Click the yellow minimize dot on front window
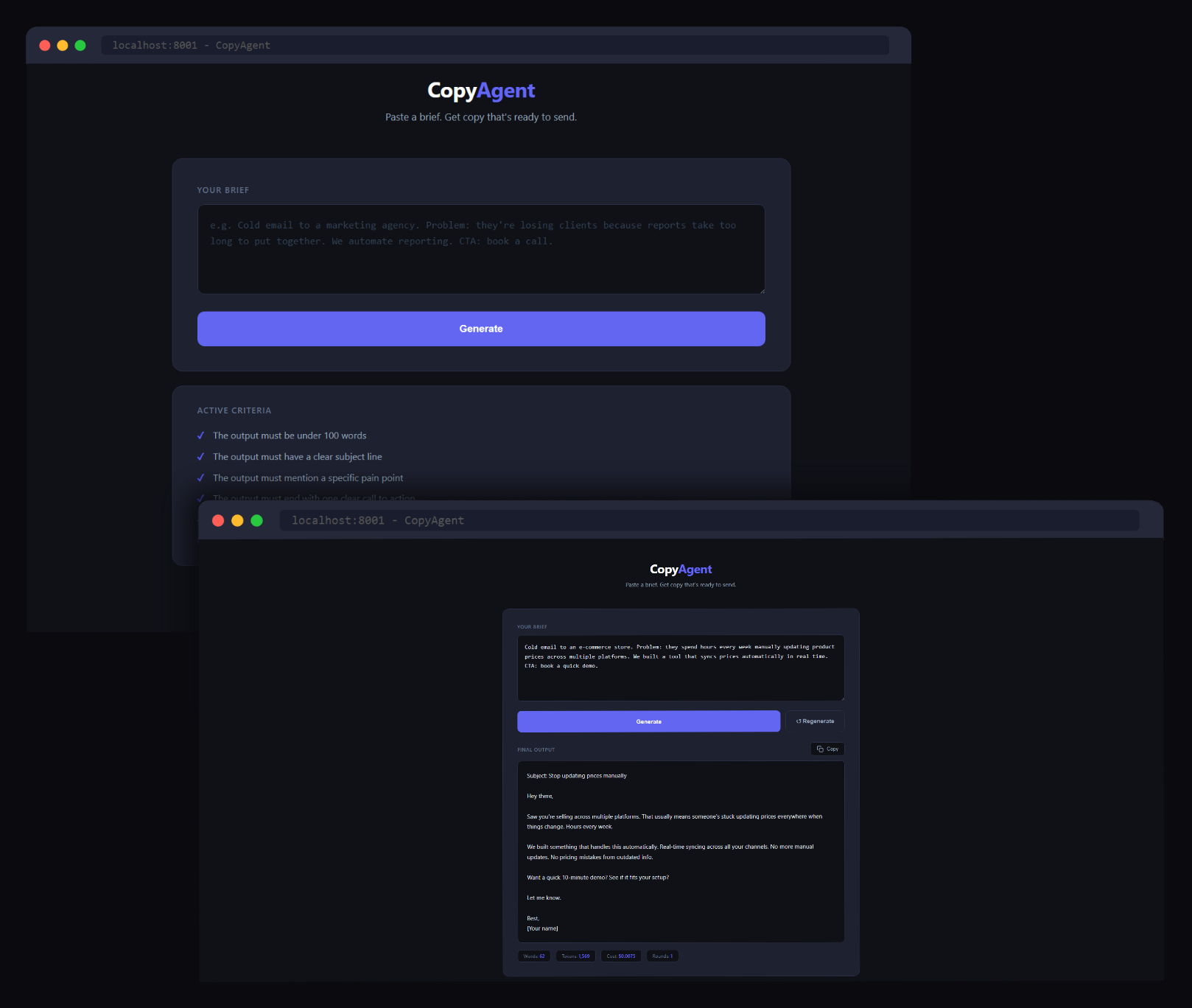The width and height of the screenshot is (1192, 1008). [237, 520]
